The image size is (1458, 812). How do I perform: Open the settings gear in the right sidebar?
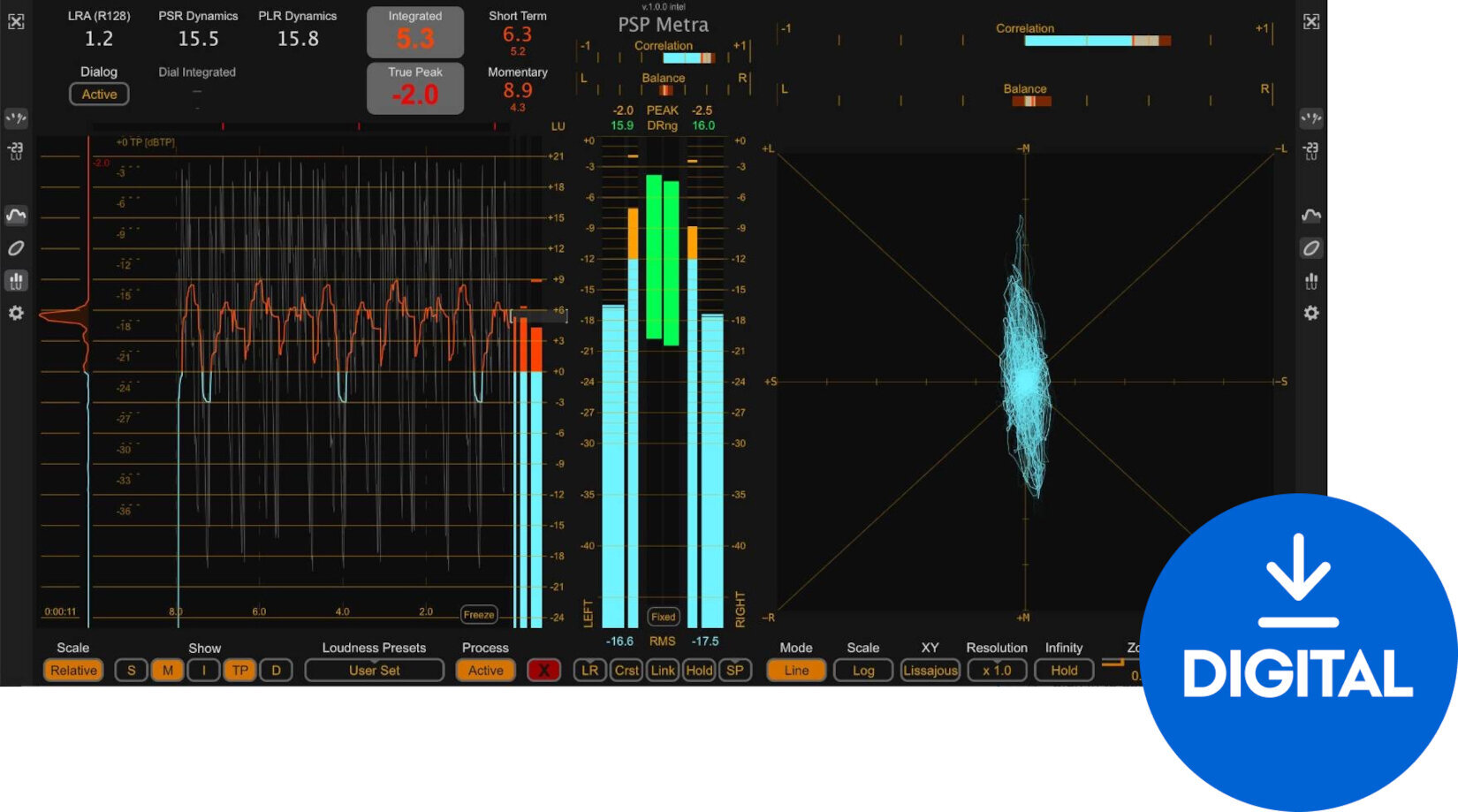click(1311, 314)
